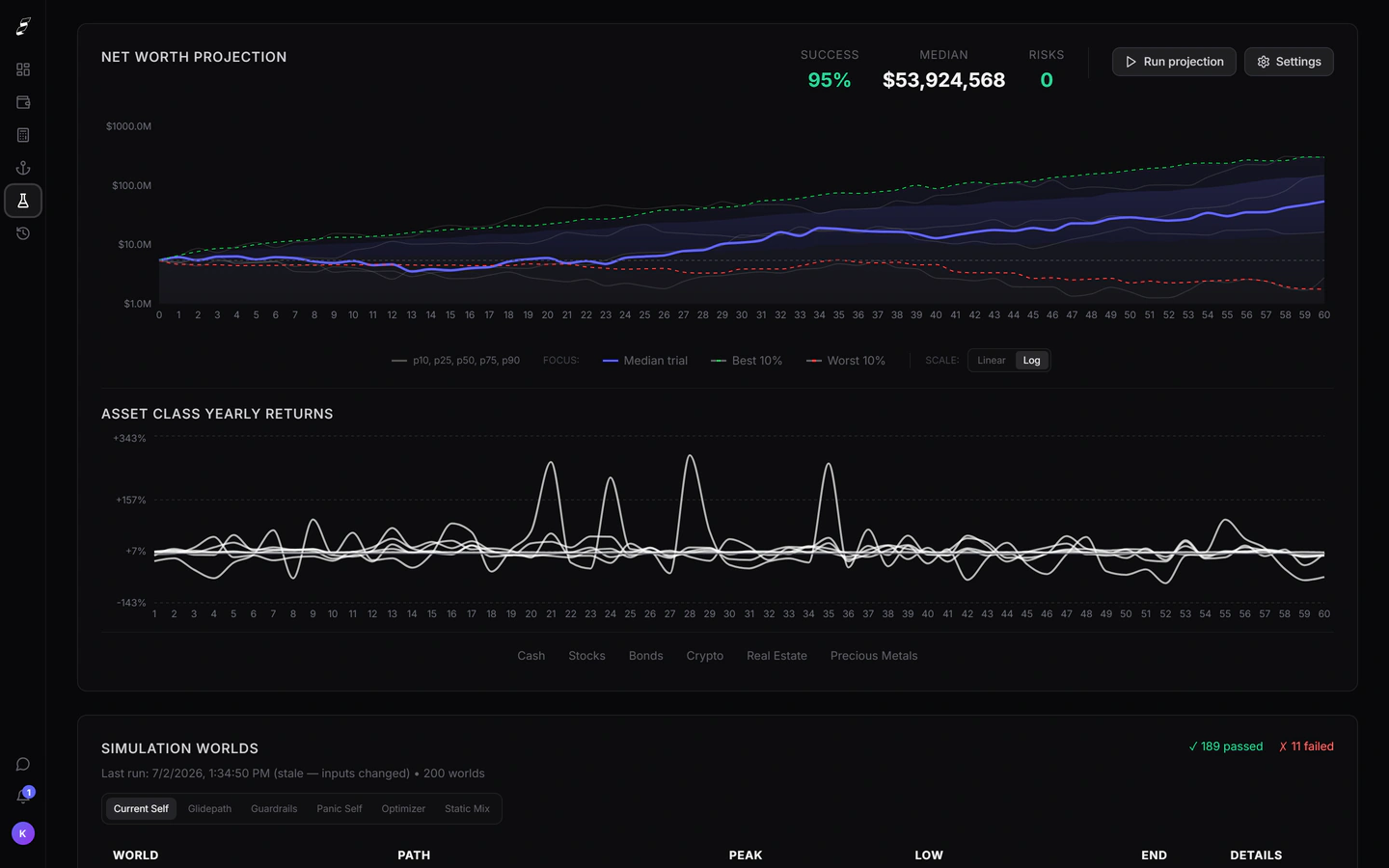The image size is (1389, 868).
Task: Click the PEAK column header
Action: click(746, 855)
